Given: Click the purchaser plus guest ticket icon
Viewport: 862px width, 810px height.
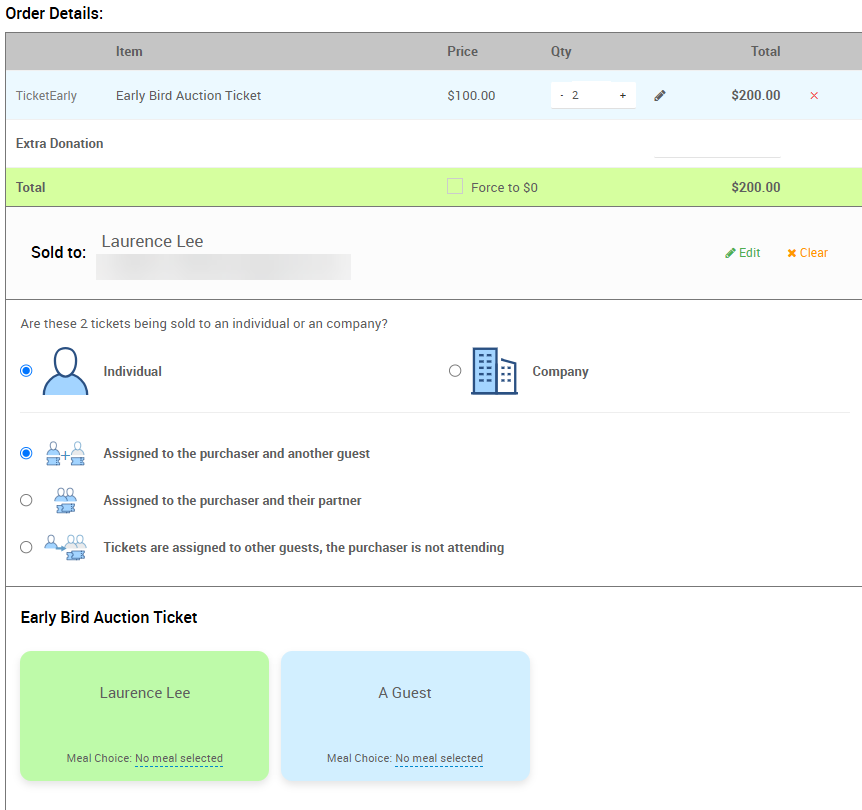Looking at the screenshot, I should click(65, 454).
